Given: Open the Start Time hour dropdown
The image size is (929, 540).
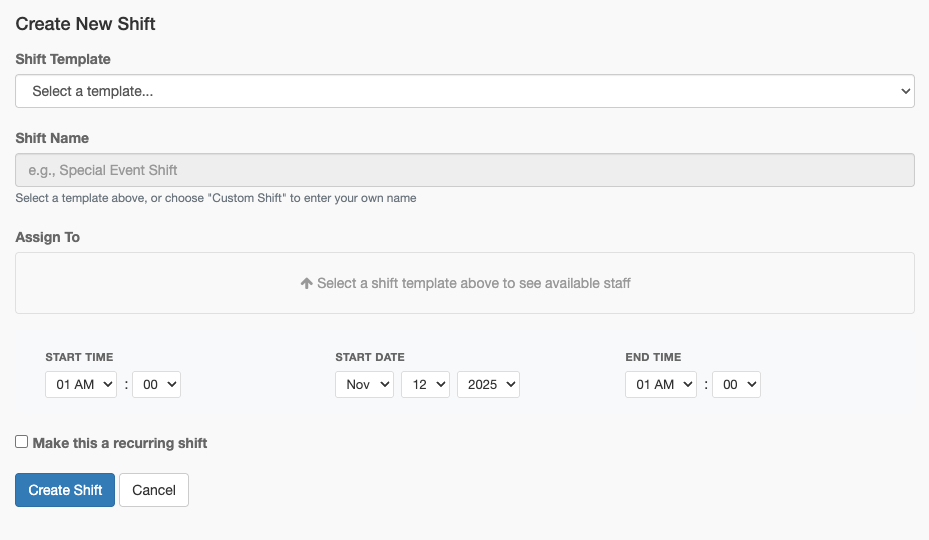Looking at the screenshot, I should (81, 384).
